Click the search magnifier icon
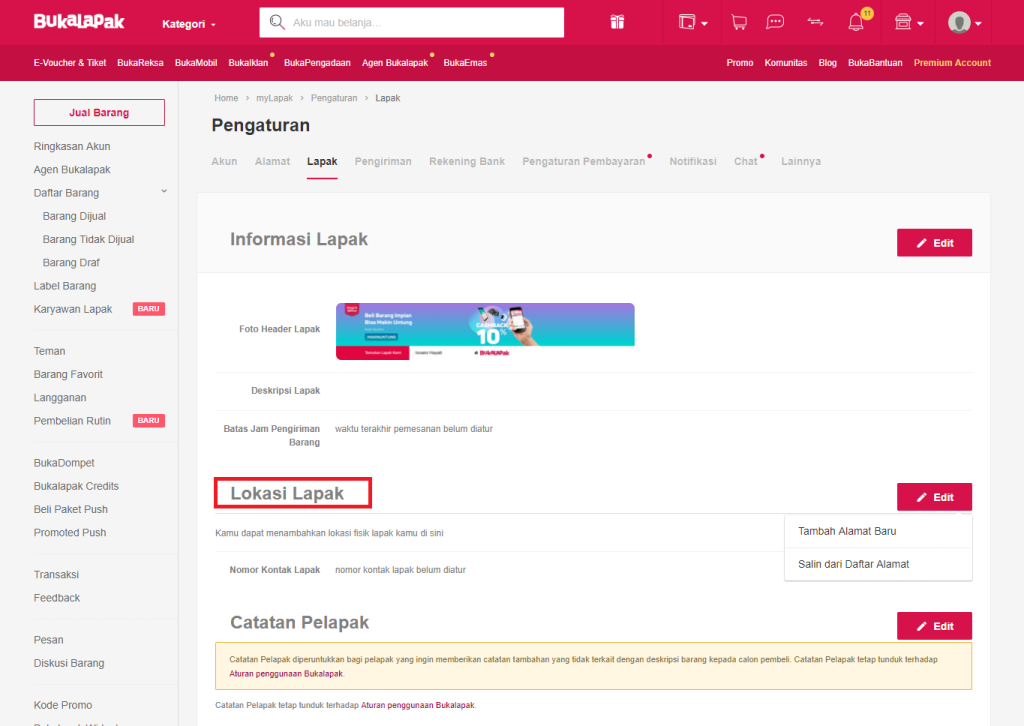Viewport: 1024px width, 726px height. [277, 22]
